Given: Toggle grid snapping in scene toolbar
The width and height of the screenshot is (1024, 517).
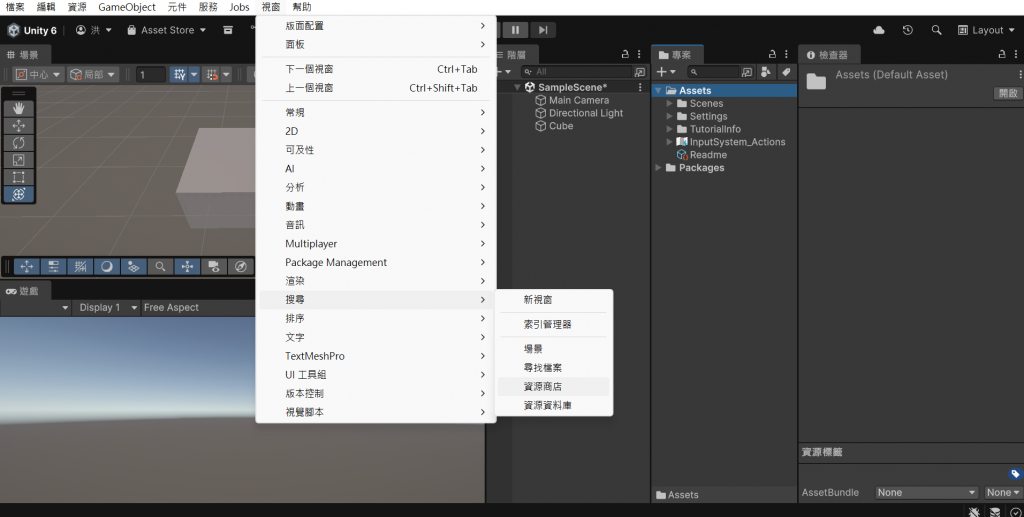Looking at the screenshot, I should click(212, 74).
